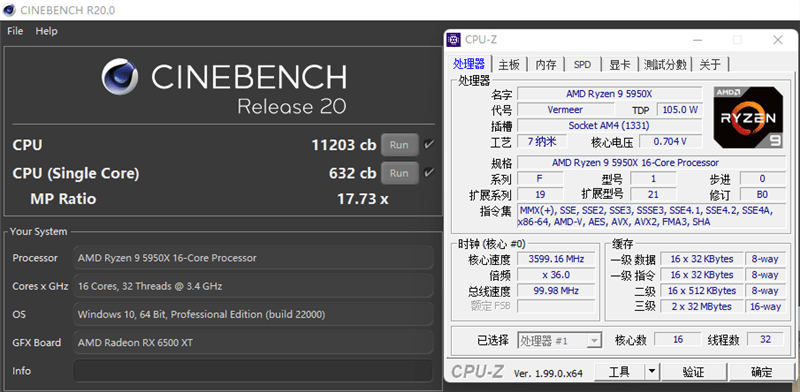Run the CPU multi-core benchmark

[399, 144]
